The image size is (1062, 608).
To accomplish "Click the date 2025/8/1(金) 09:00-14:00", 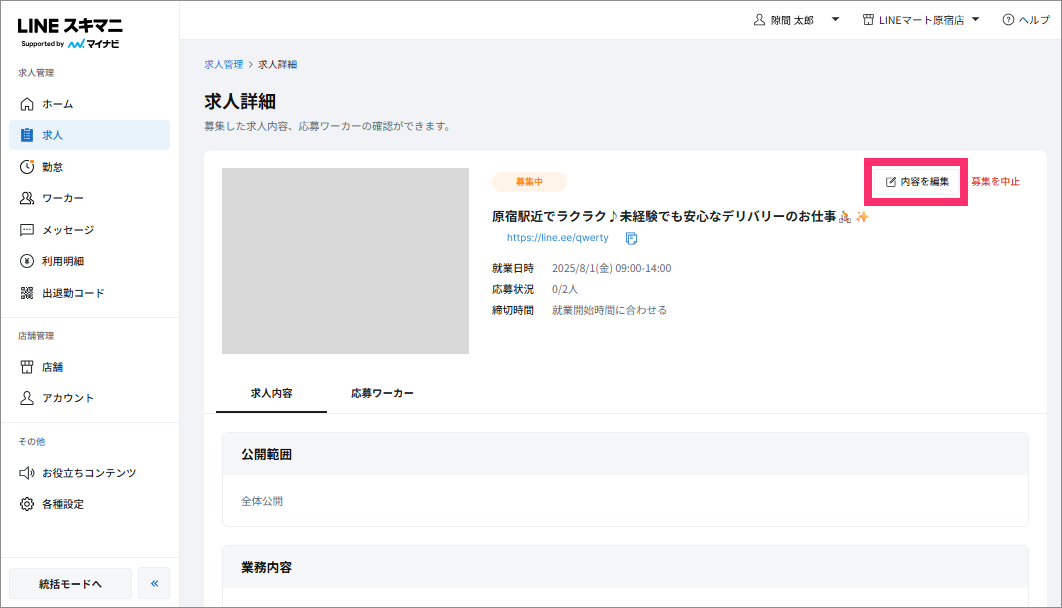I will 612,268.
